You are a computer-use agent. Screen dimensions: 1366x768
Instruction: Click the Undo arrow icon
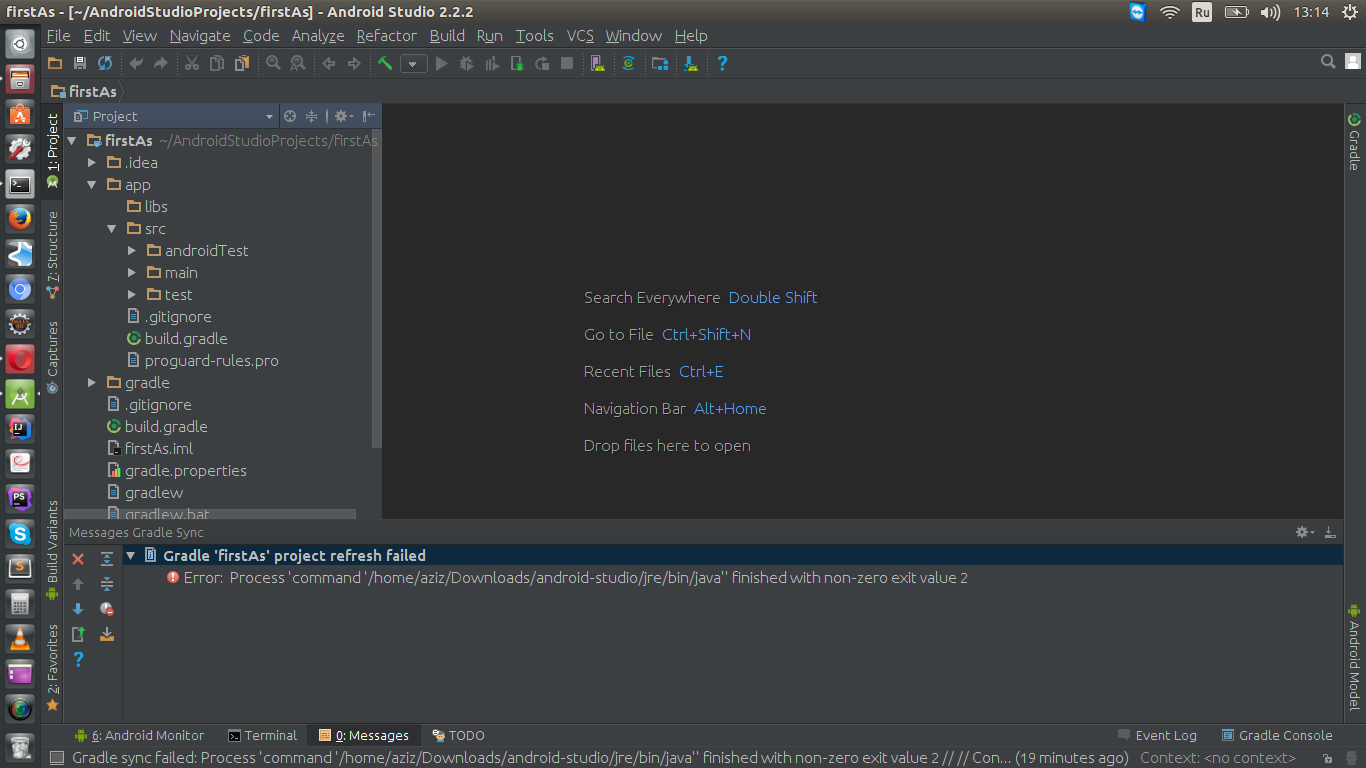136,63
